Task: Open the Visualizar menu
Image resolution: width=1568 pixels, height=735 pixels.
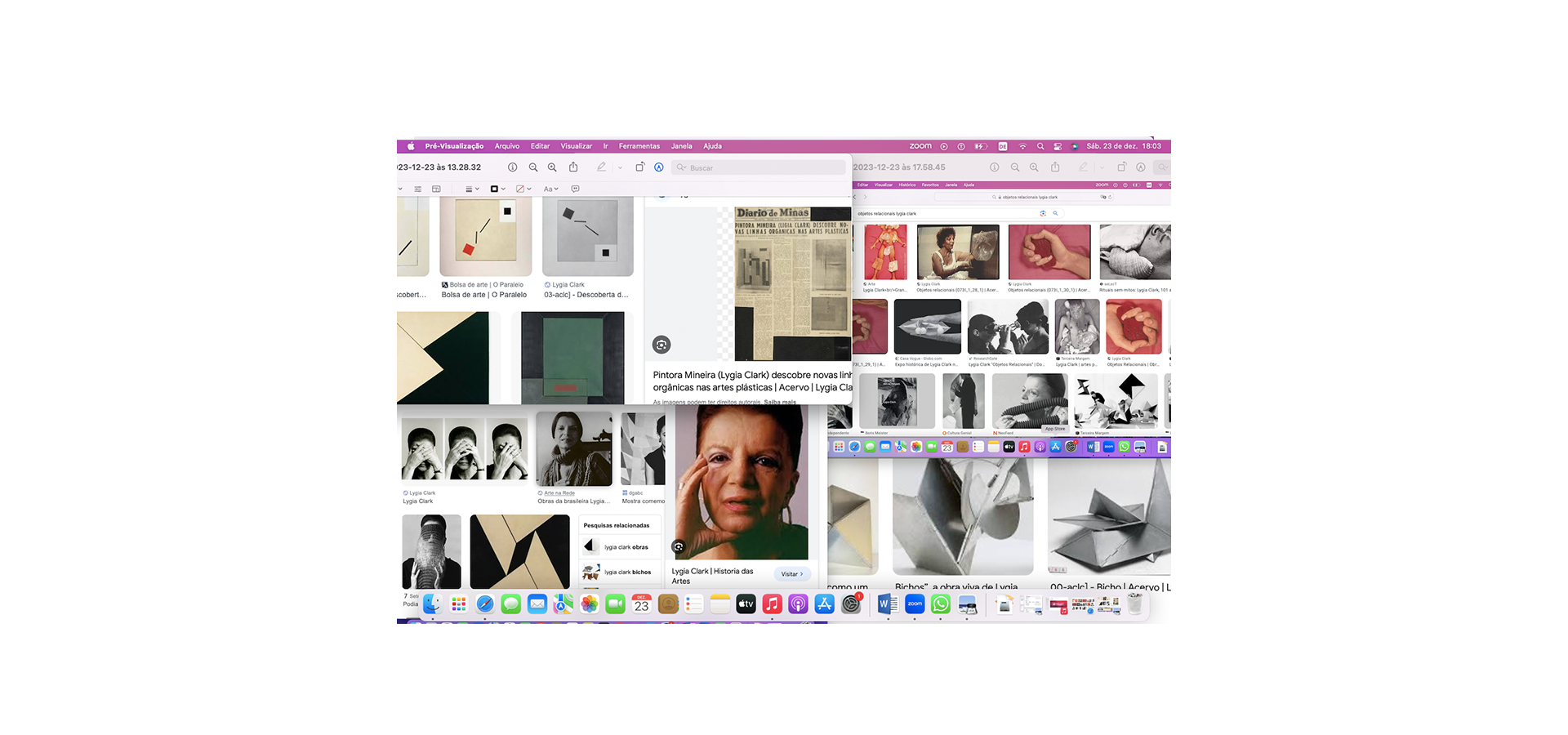Action: 576,146
